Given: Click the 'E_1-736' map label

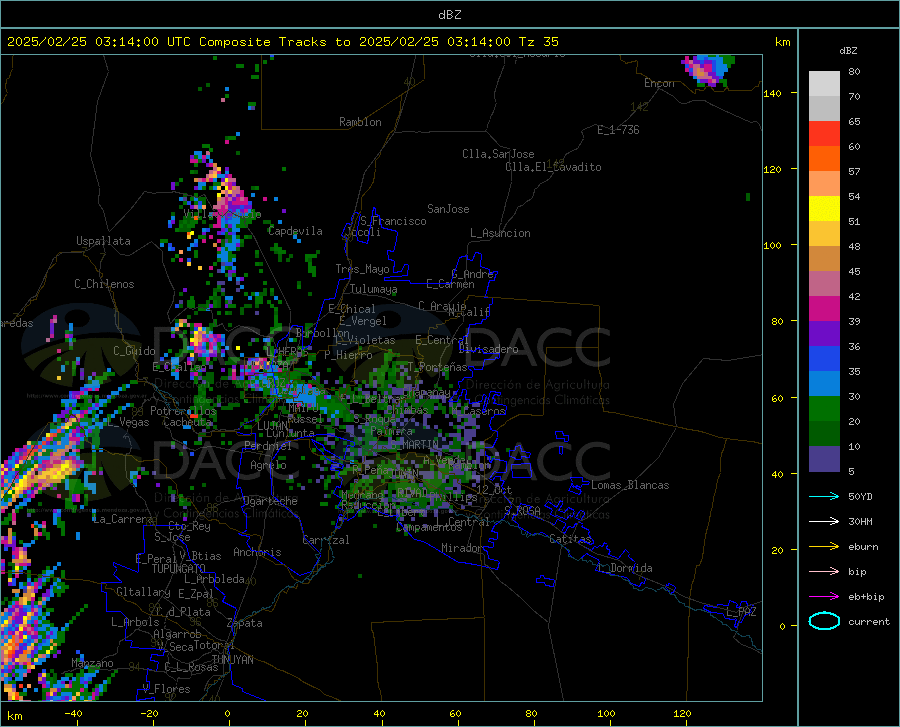Looking at the screenshot, I should coord(618,130).
